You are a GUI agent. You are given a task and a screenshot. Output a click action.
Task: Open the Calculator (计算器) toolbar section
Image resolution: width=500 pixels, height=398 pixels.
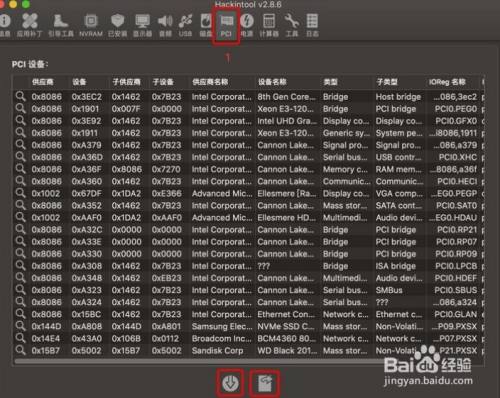269,25
